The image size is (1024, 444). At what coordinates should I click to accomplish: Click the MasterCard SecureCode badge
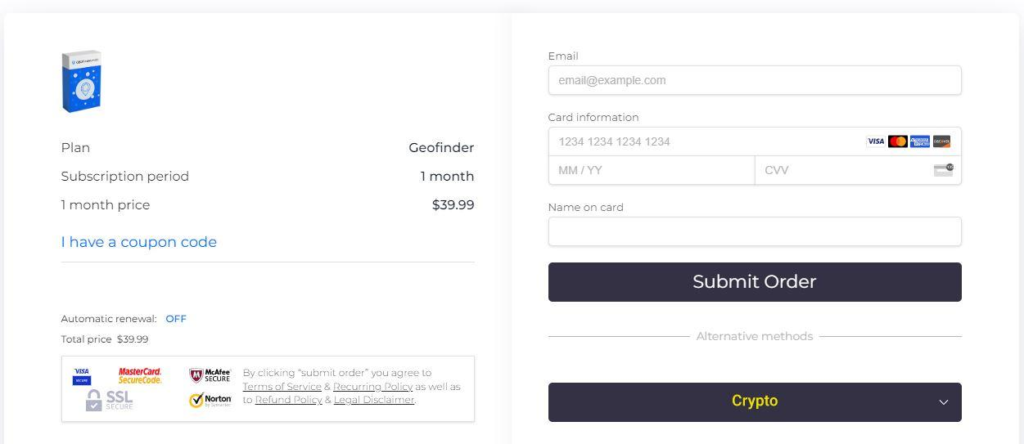coord(140,375)
